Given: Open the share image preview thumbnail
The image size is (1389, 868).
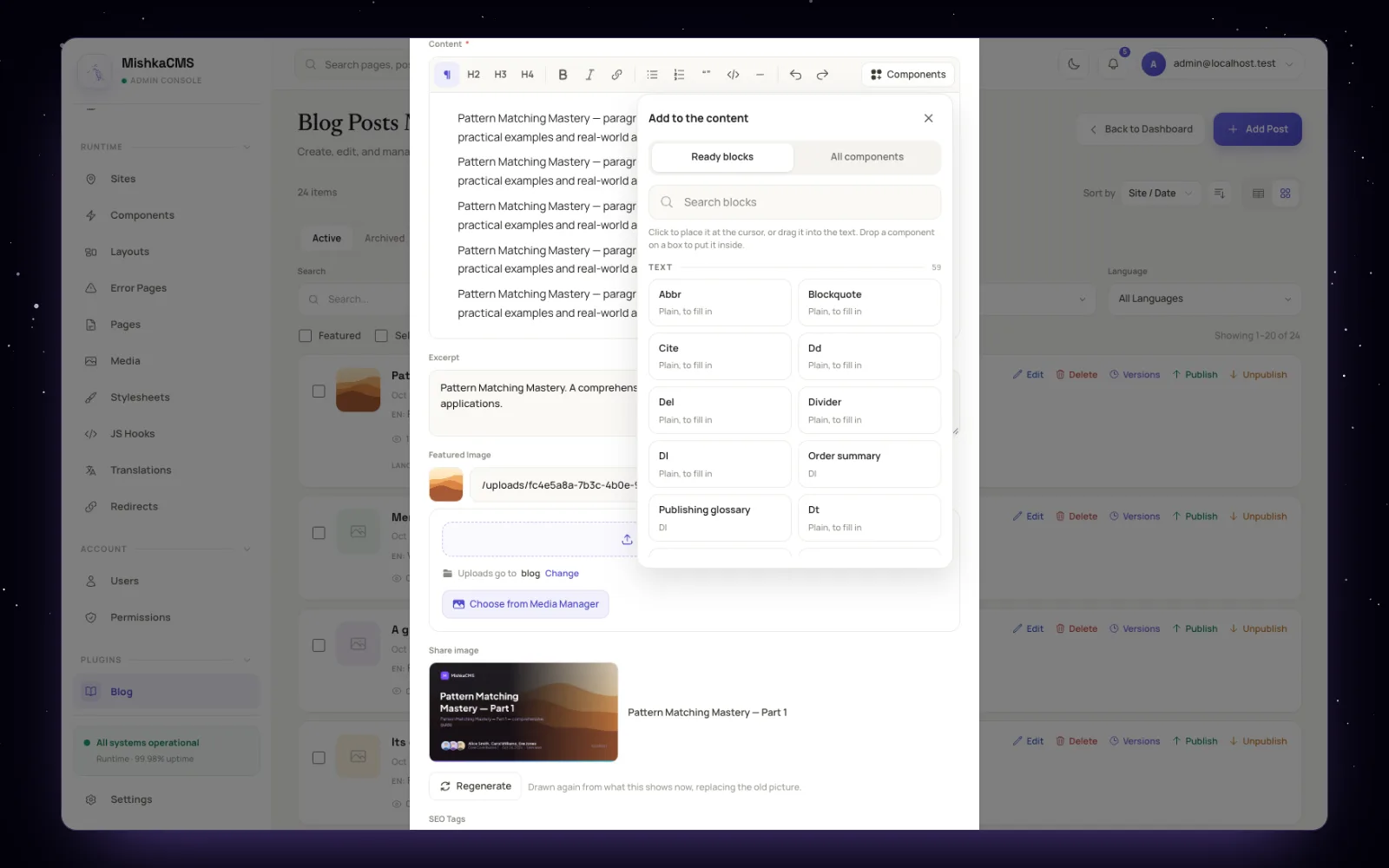Looking at the screenshot, I should tap(523, 712).
